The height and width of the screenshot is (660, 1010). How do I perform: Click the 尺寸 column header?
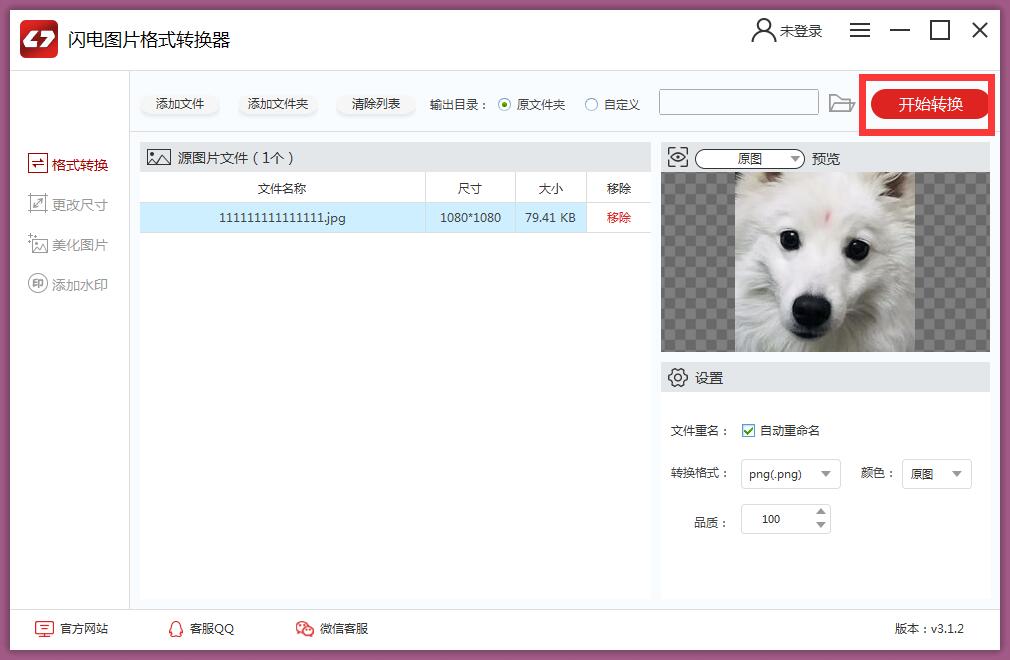470,188
